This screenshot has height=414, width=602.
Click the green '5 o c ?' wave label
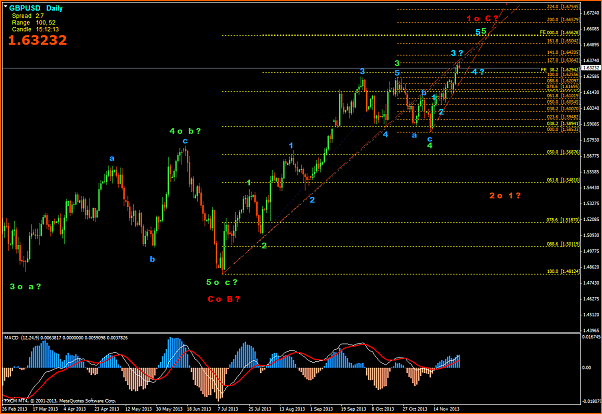(222, 282)
